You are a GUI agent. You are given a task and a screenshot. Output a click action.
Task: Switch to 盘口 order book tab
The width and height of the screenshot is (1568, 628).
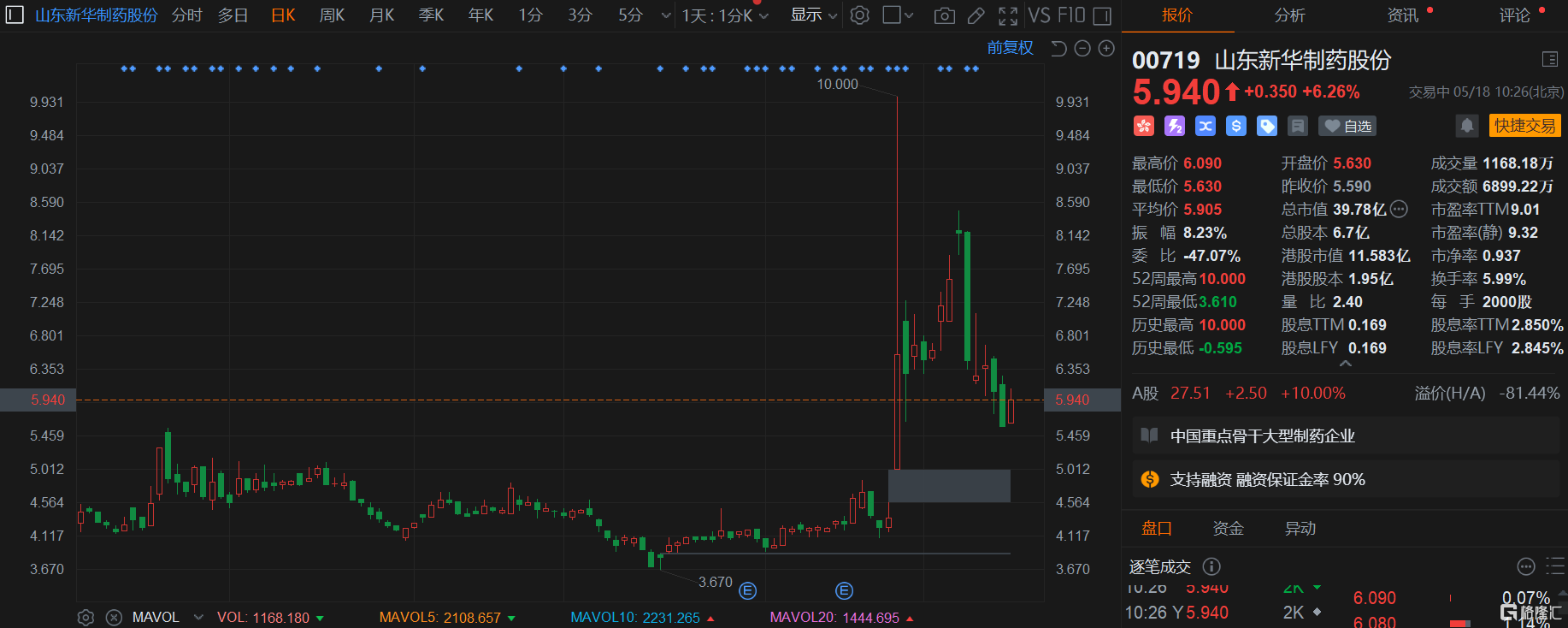click(x=1157, y=529)
